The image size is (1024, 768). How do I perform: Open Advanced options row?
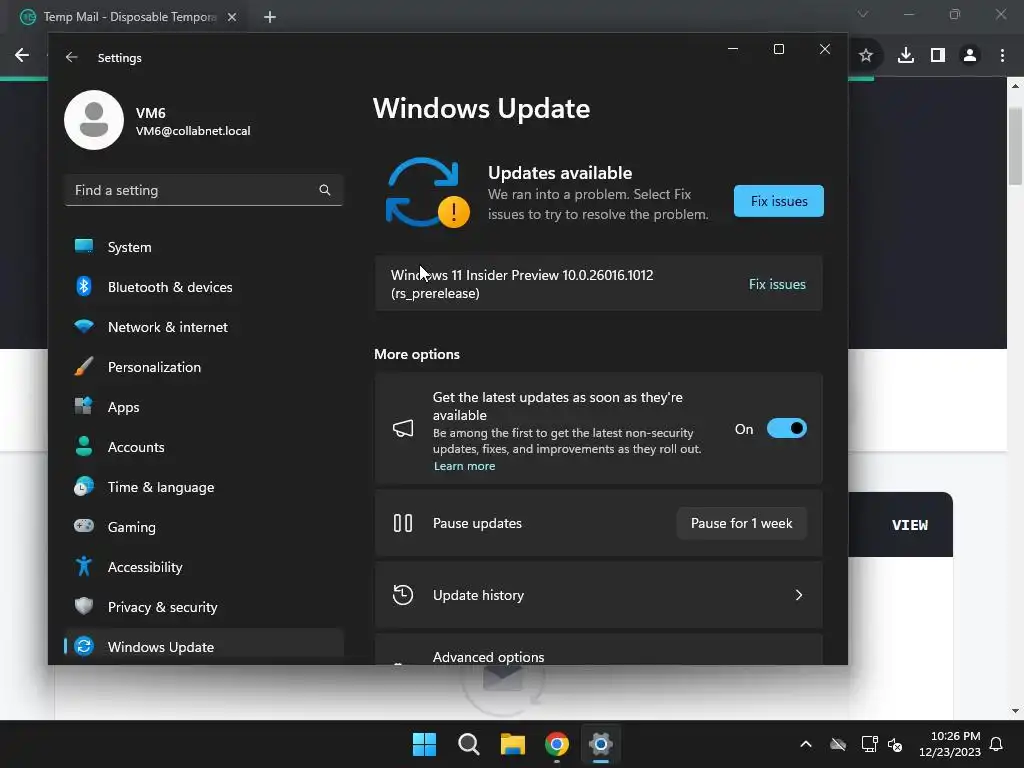pos(598,650)
